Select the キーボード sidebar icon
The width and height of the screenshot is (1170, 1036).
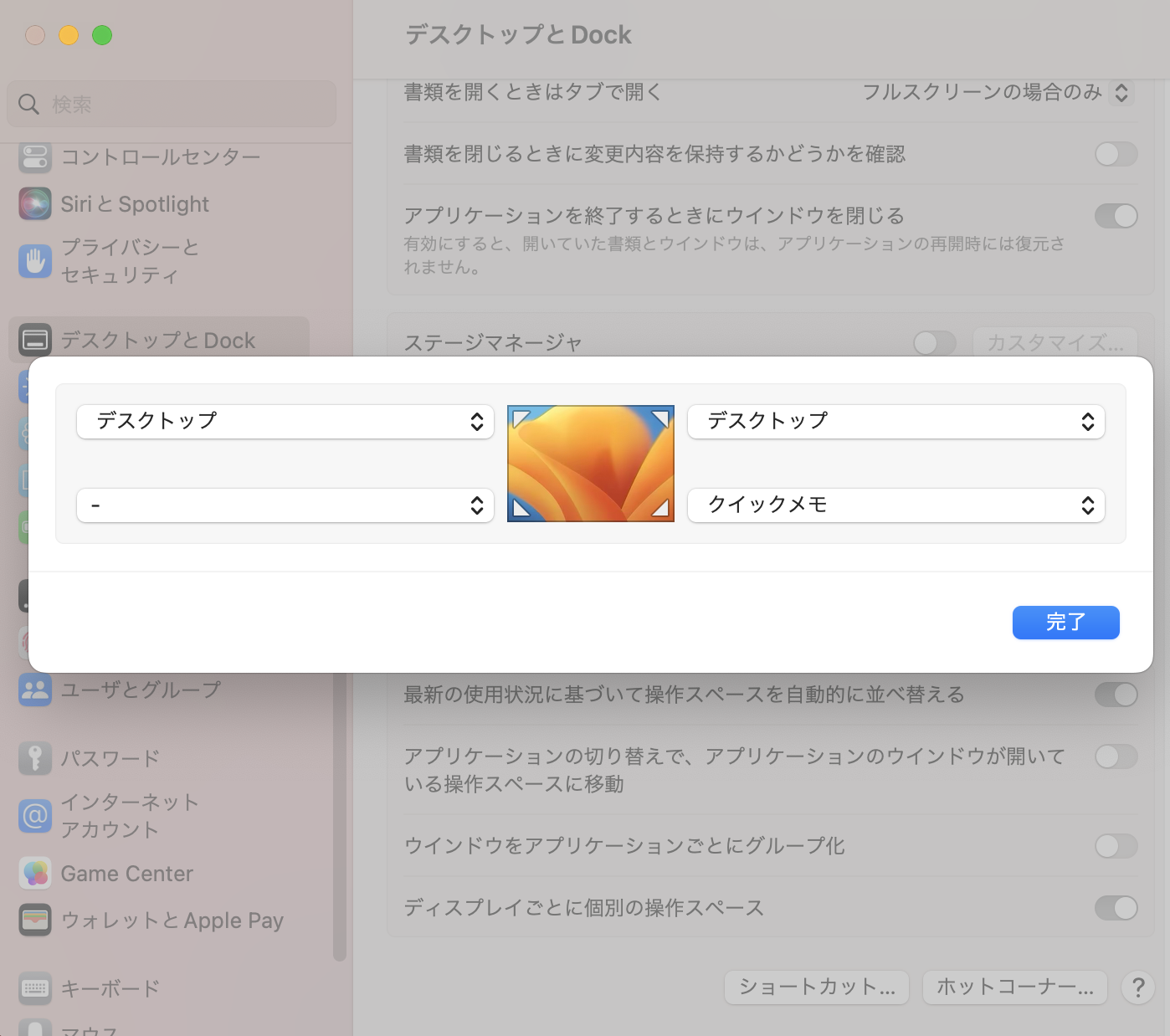[34, 988]
